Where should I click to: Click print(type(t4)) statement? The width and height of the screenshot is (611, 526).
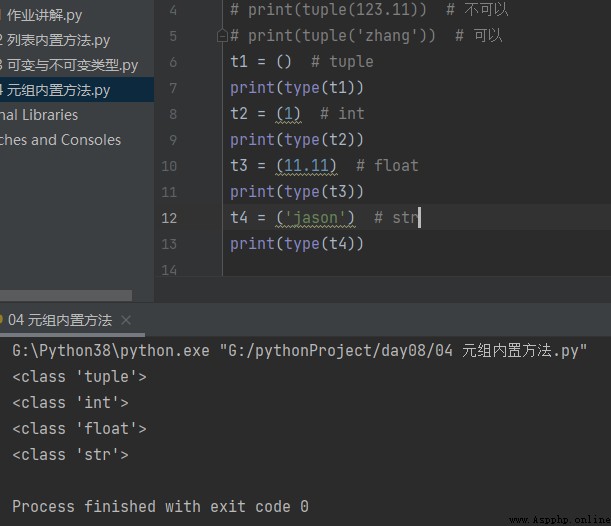coord(297,244)
